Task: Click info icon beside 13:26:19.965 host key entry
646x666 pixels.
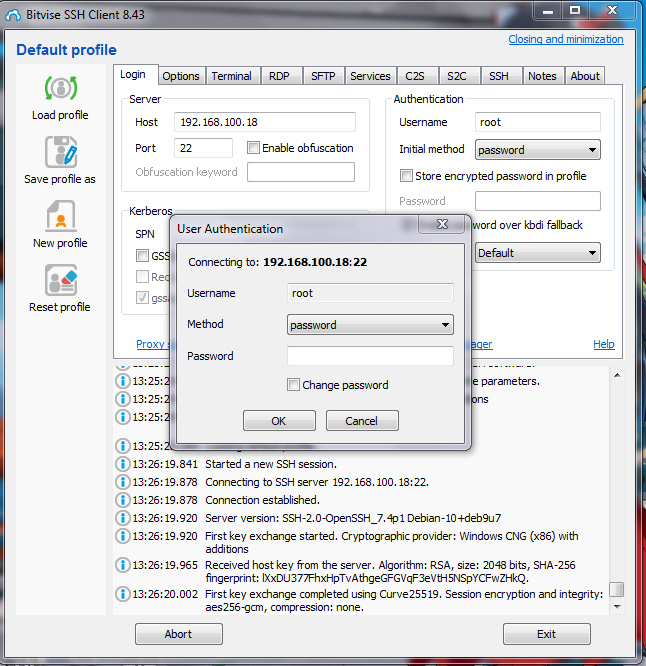Action: [123, 565]
